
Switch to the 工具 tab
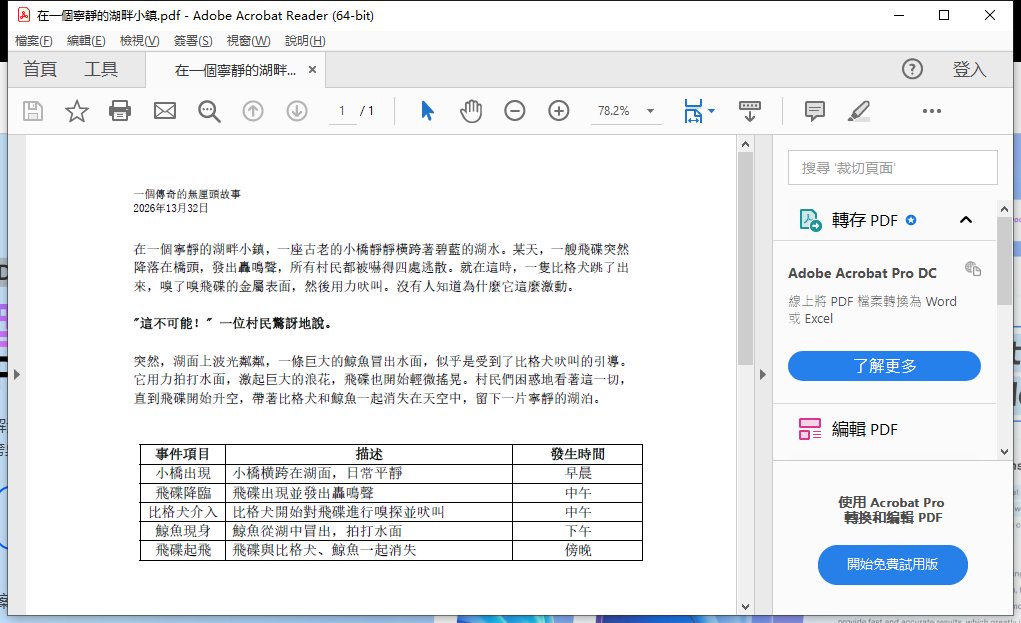100,70
